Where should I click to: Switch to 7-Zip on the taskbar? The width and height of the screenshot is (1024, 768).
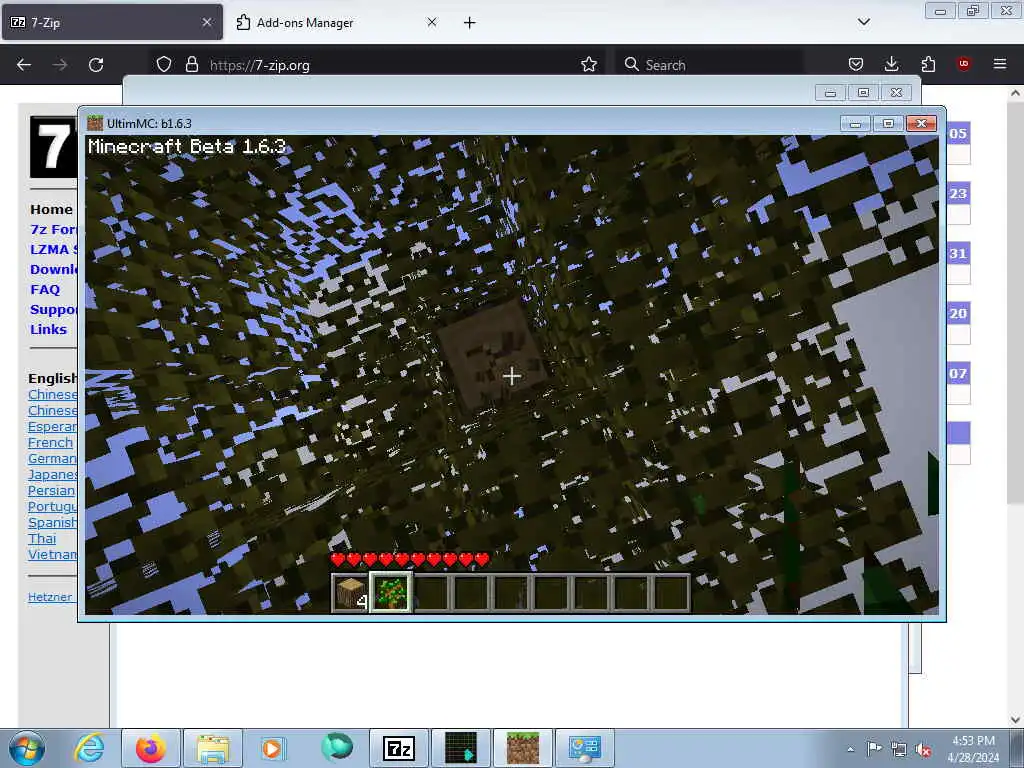click(x=399, y=748)
